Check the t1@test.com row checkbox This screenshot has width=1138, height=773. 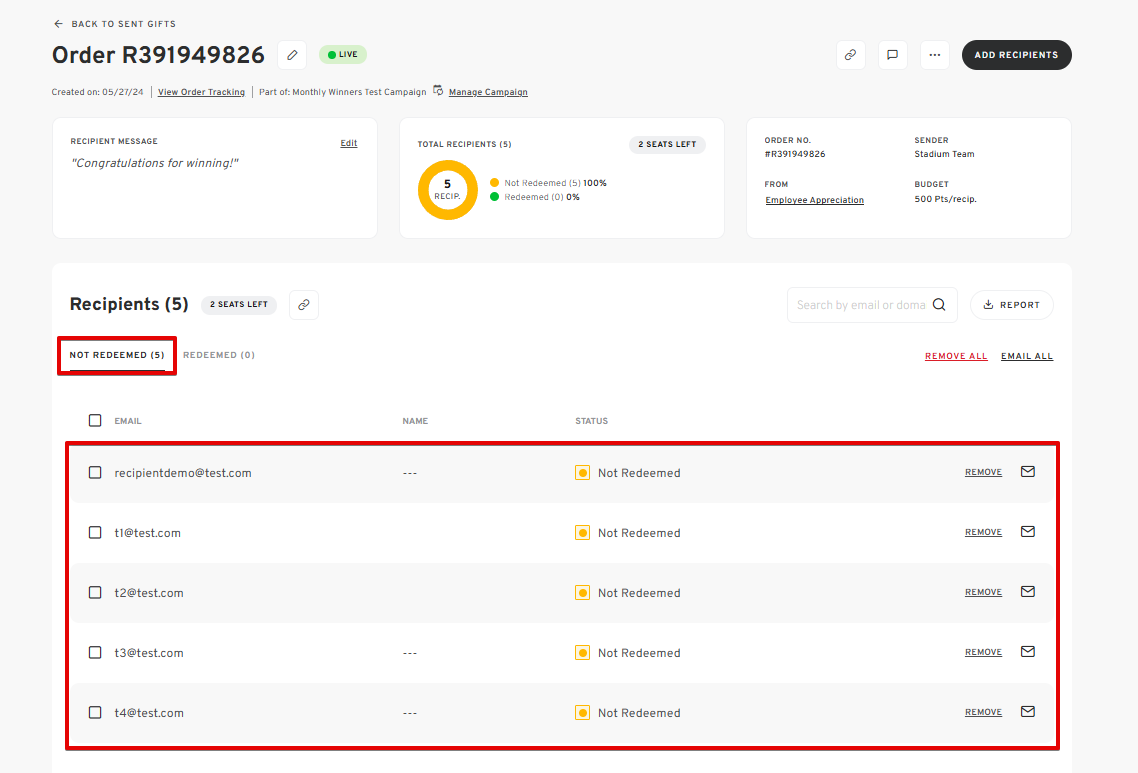coord(95,533)
